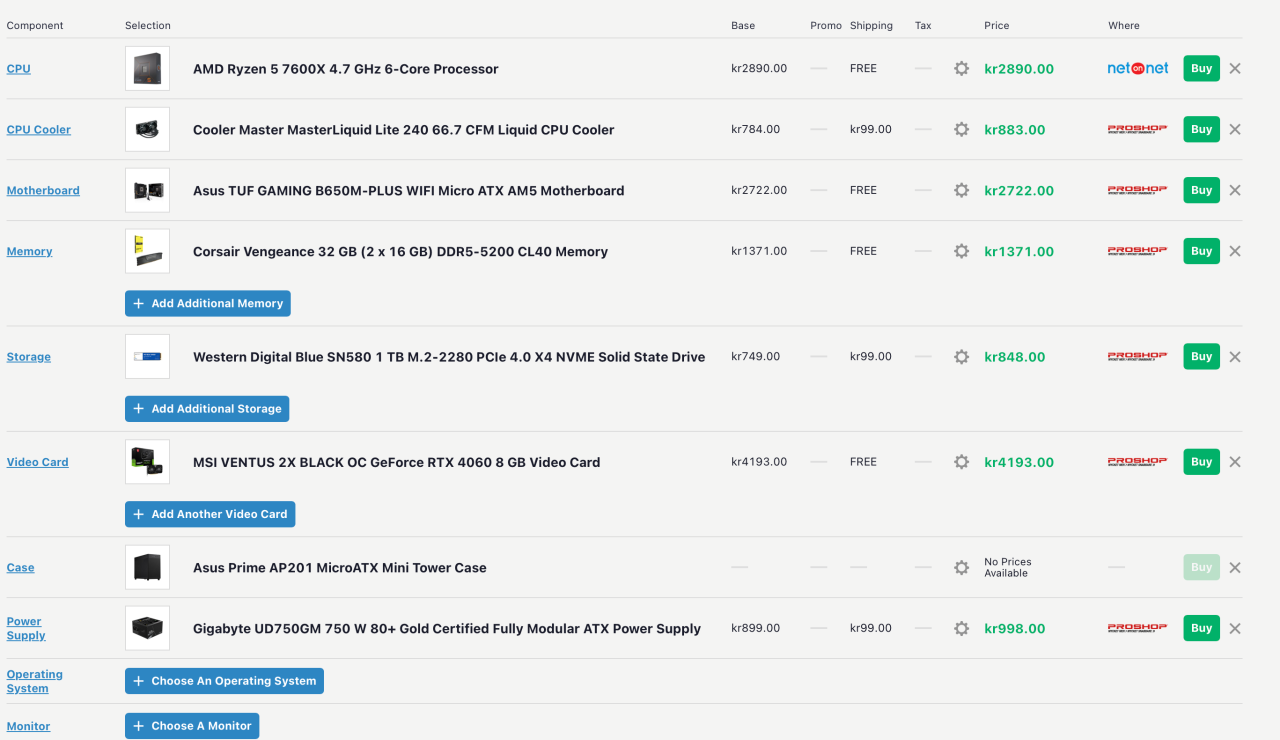Delete the Asus Prime AP201 case

pos(1235,568)
